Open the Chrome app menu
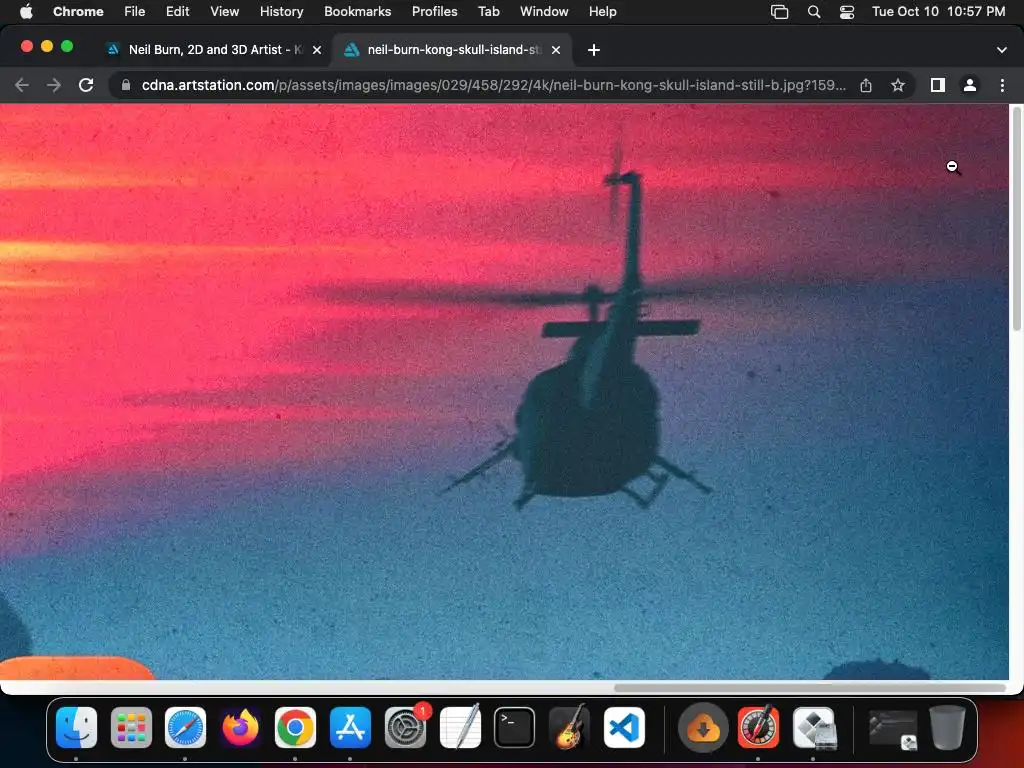 point(78,12)
